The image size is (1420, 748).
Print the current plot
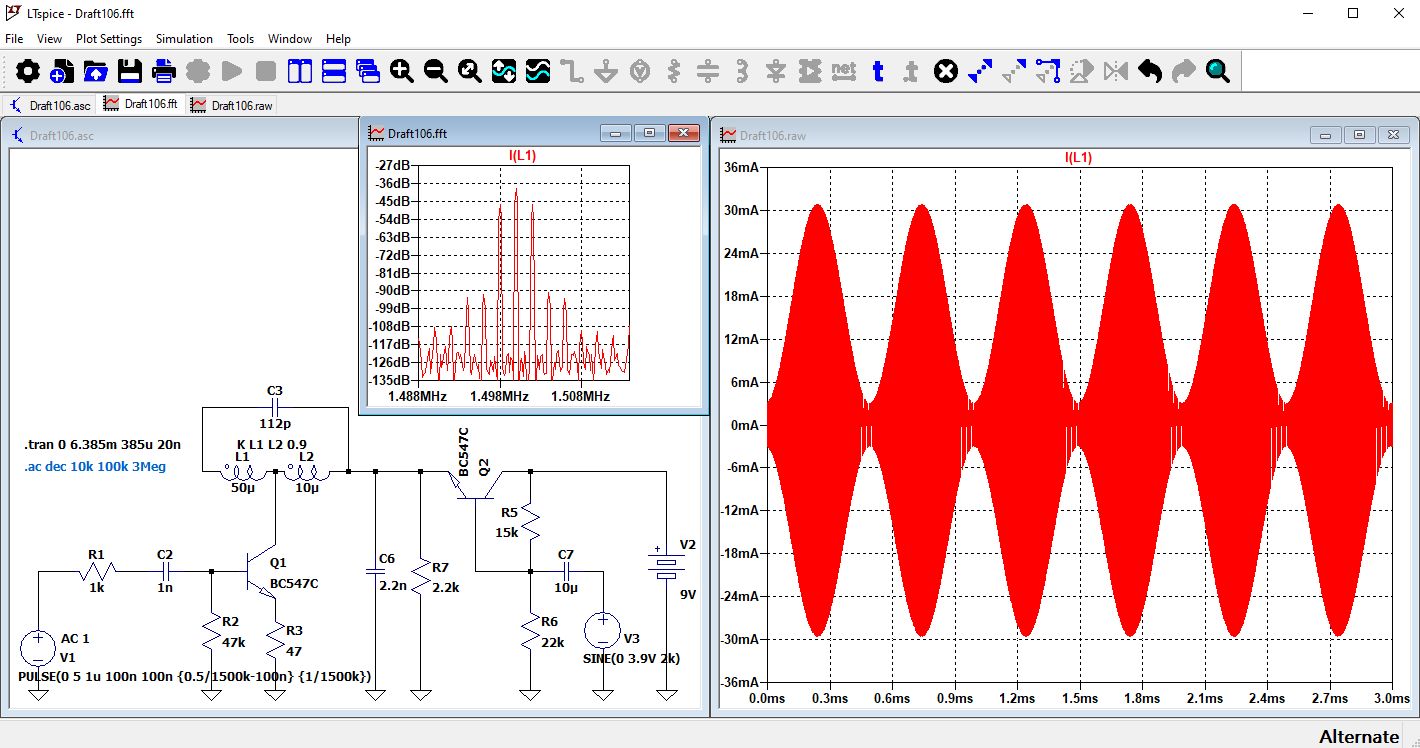pyautogui.click(x=164, y=71)
